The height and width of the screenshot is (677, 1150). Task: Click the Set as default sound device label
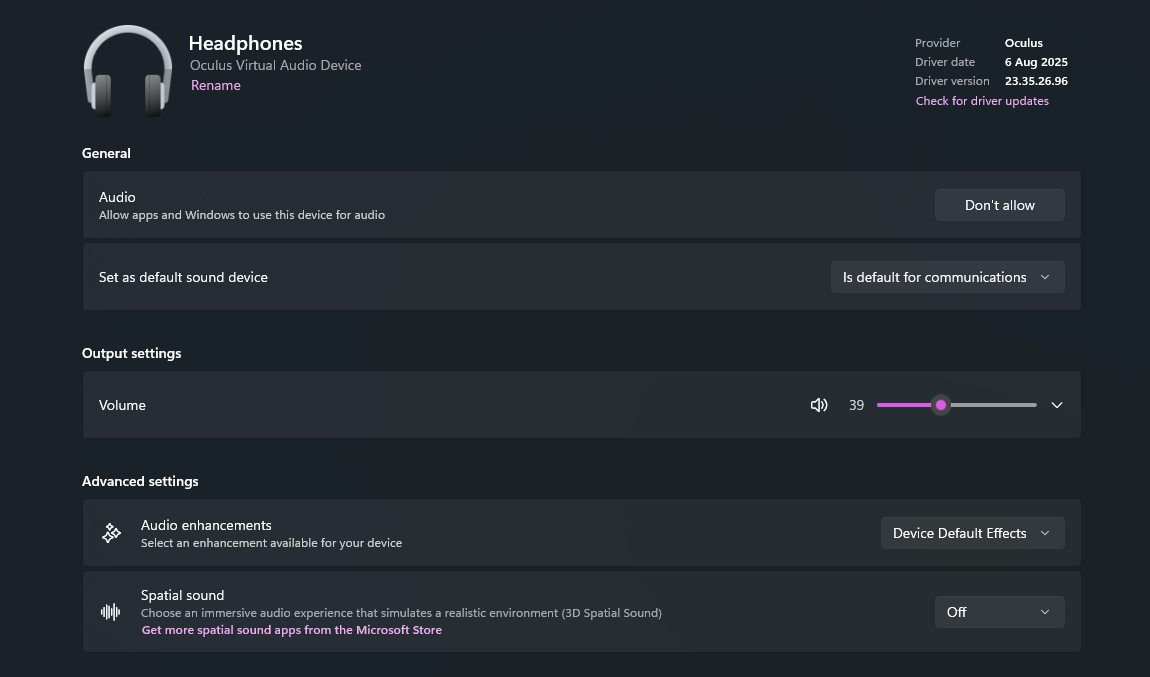click(183, 277)
